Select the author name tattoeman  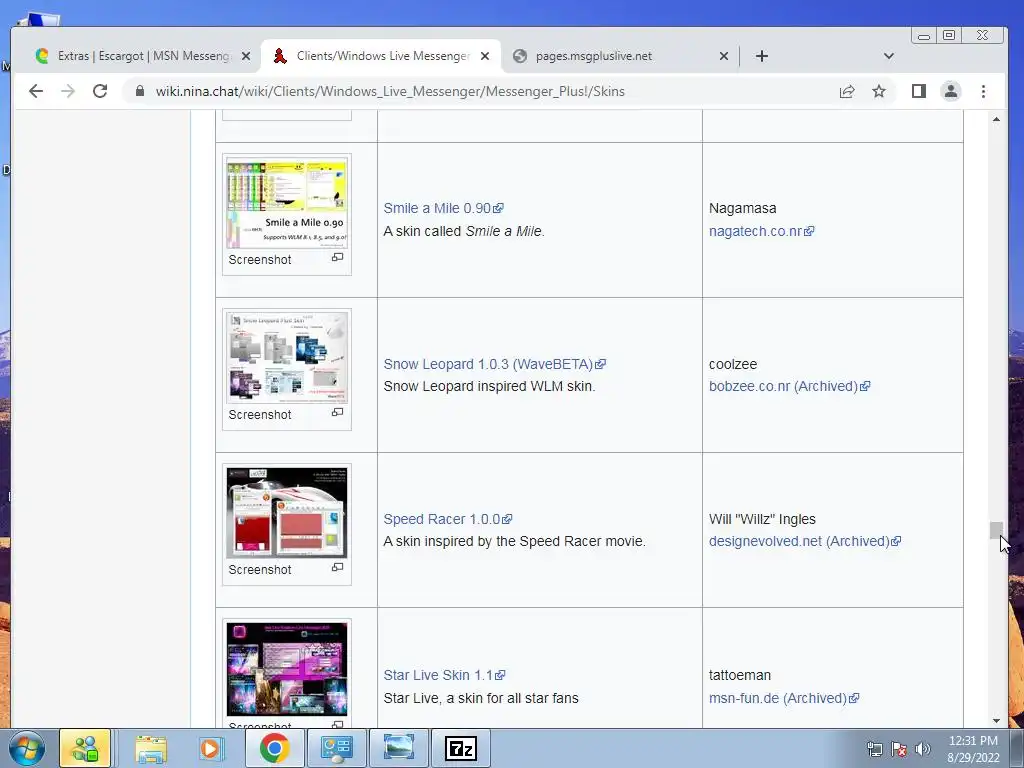tap(740, 675)
